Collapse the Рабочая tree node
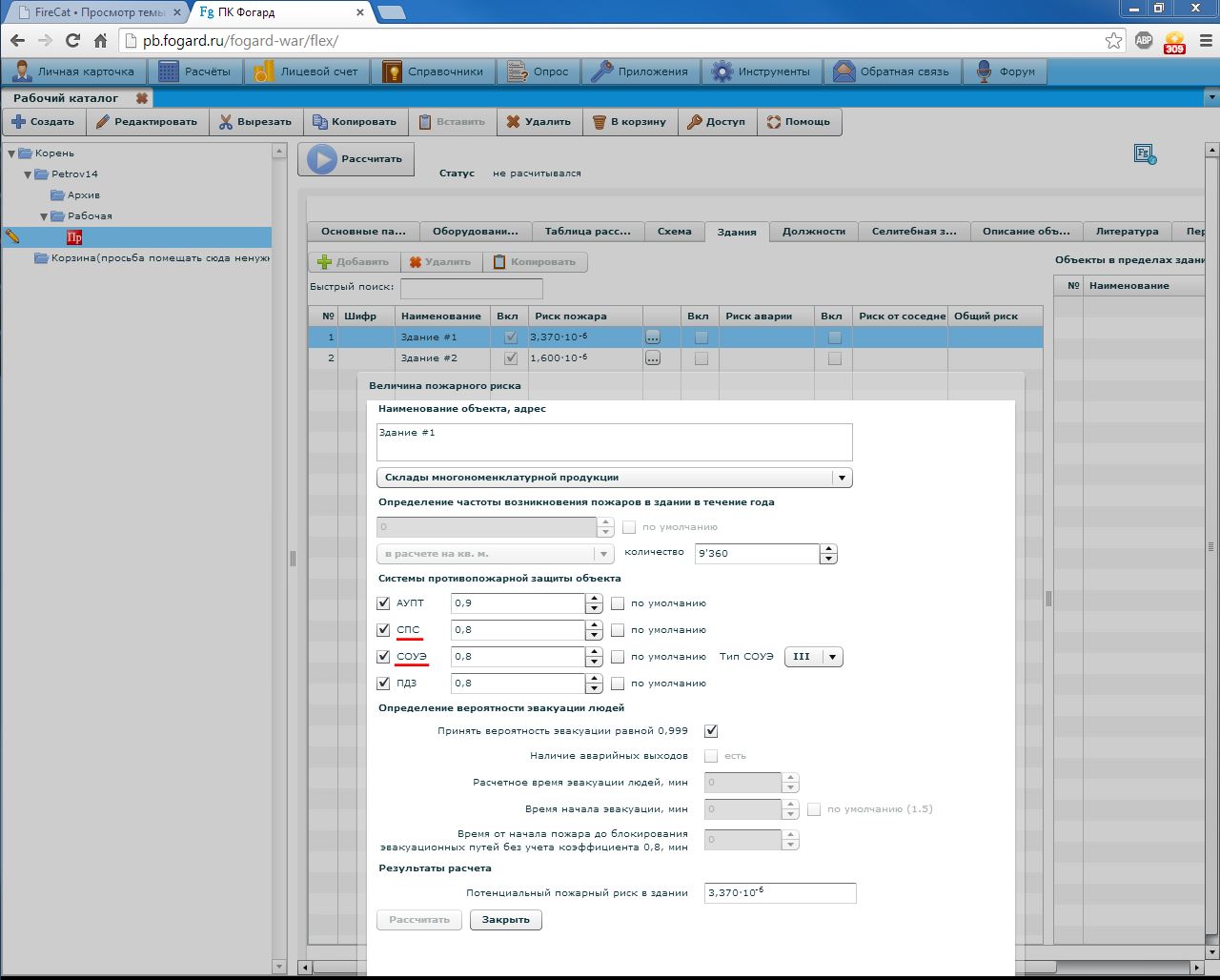 point(45,216)
